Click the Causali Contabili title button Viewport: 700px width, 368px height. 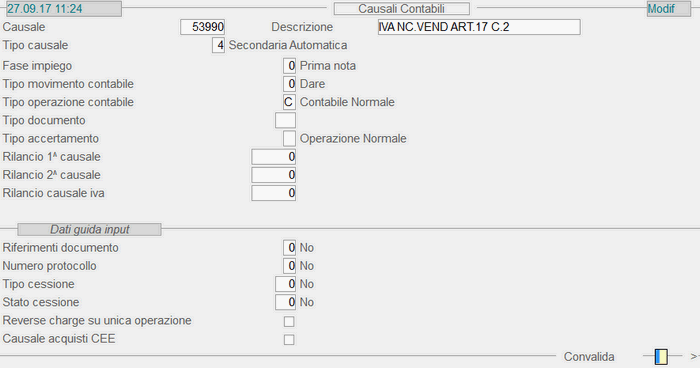[x=402, y=8]
